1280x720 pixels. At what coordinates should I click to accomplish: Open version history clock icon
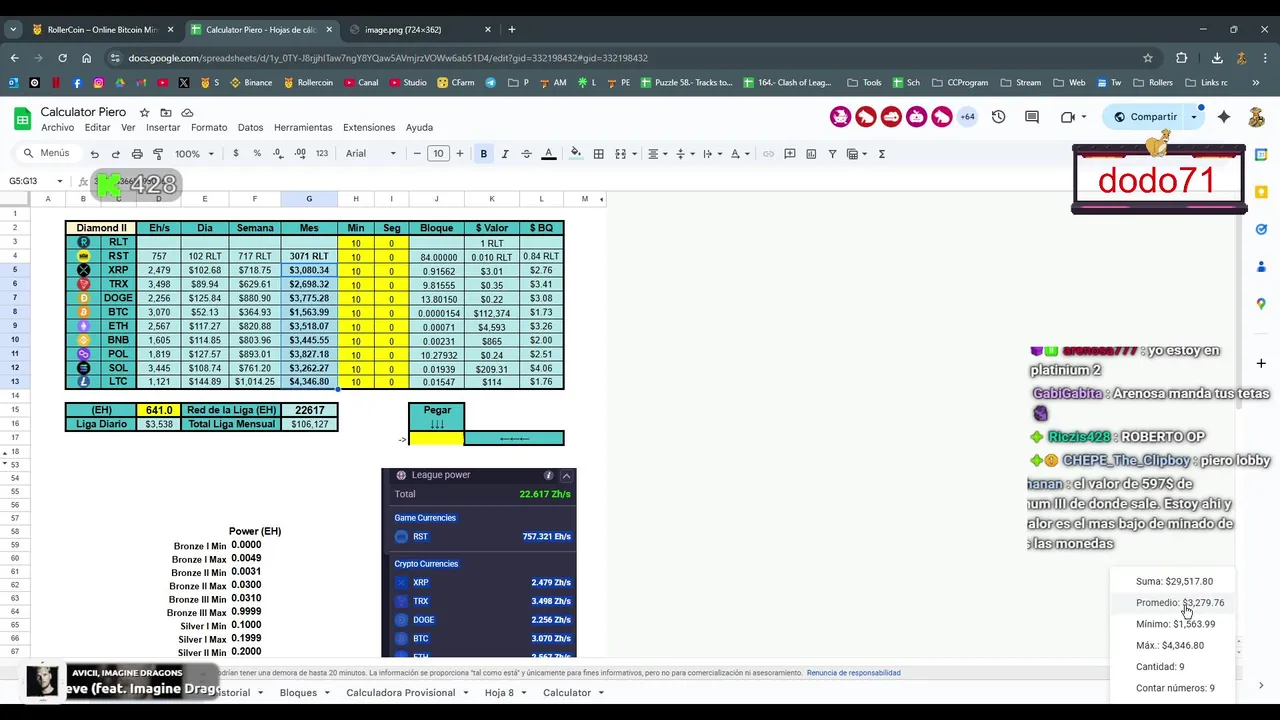coord(998,117)
